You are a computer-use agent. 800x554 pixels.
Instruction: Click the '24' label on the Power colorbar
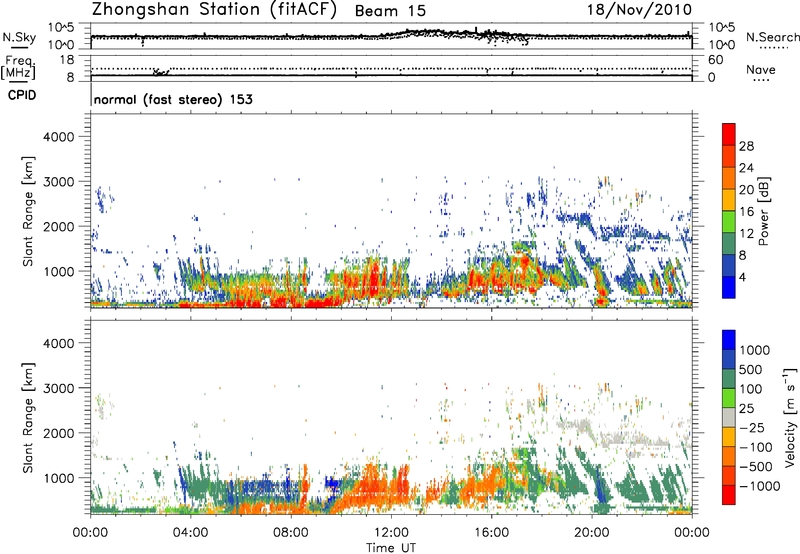pyautogui.click(x=746, y=168)
